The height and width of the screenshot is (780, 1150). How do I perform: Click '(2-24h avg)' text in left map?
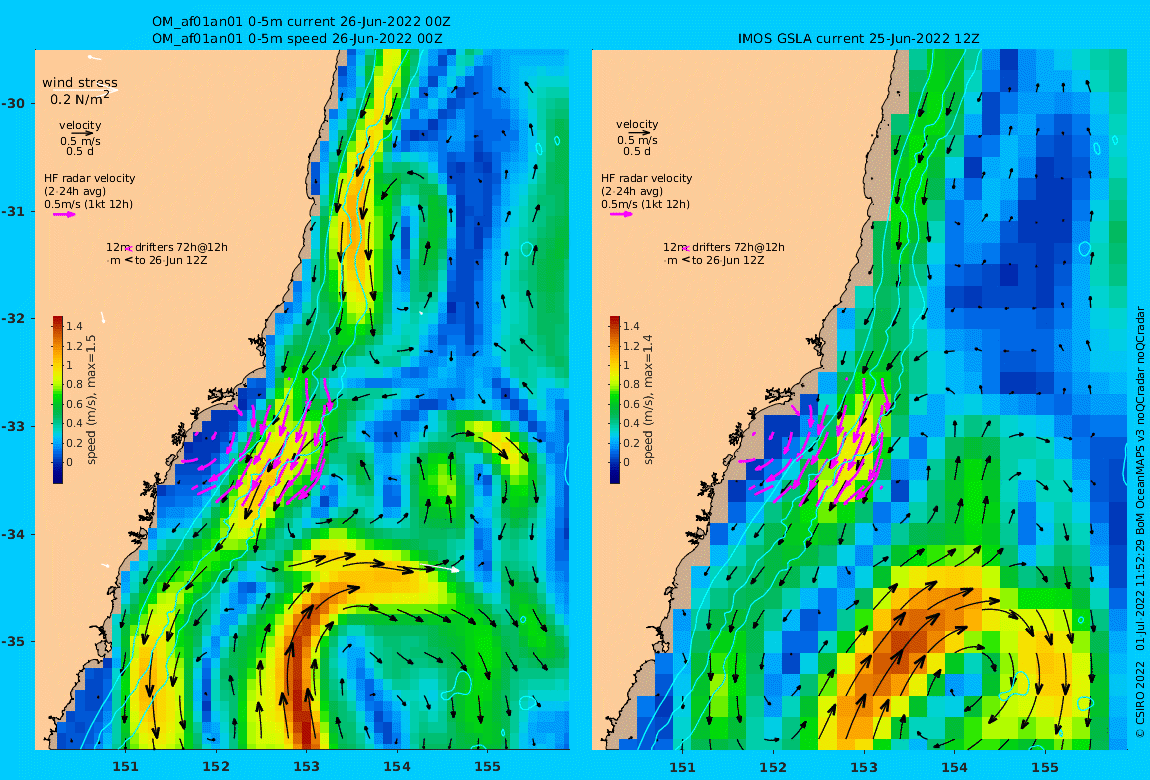(x=75, y=191)
